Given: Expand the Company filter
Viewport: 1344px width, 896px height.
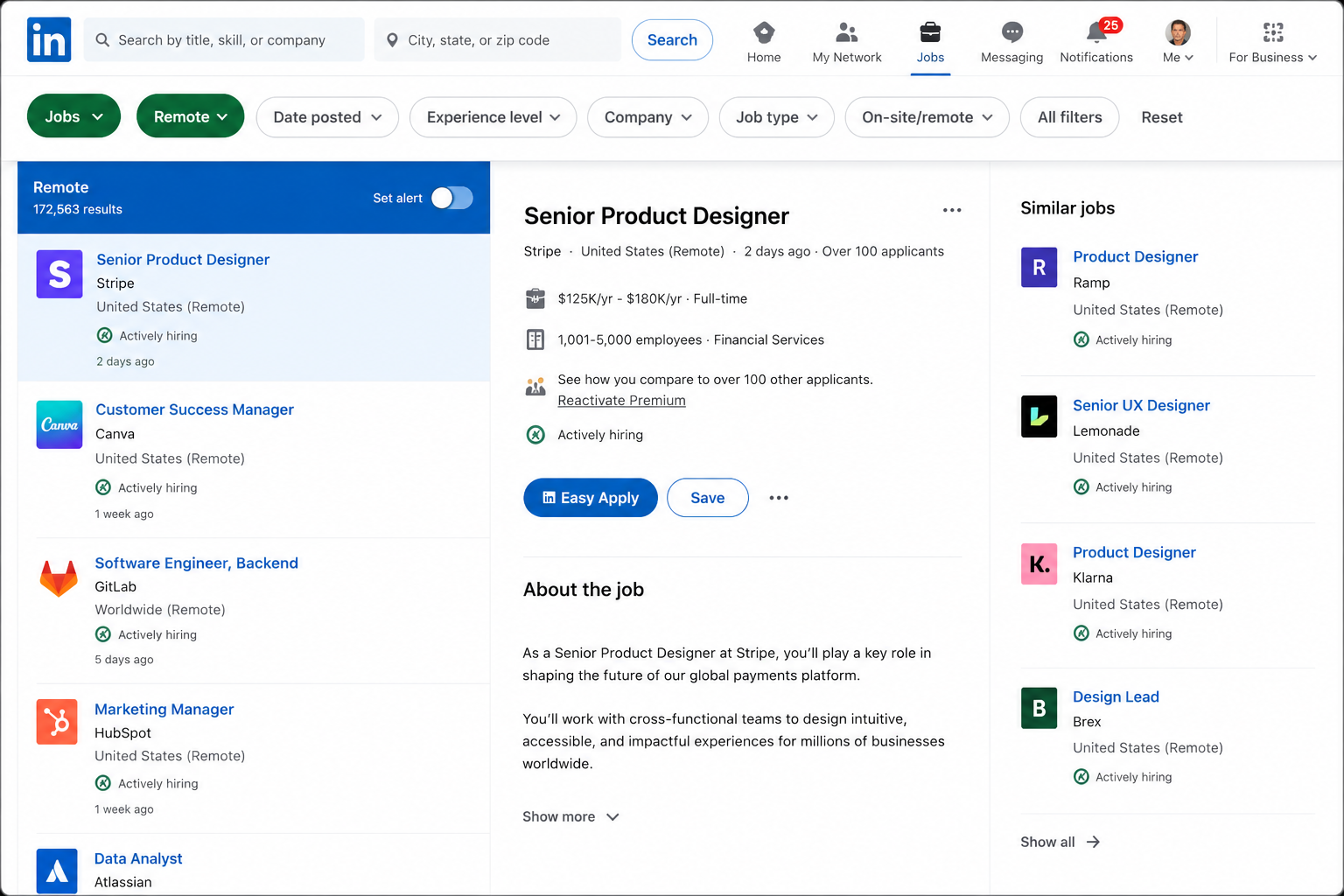Looking at the screenshot, I should pyautogui.click(x=647, y=117).
